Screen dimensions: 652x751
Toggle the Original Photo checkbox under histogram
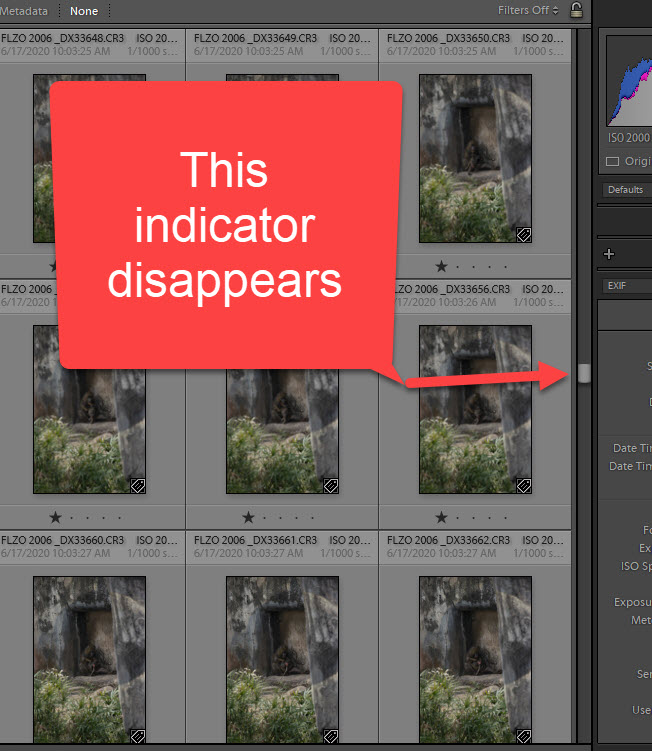pos(612,161)
